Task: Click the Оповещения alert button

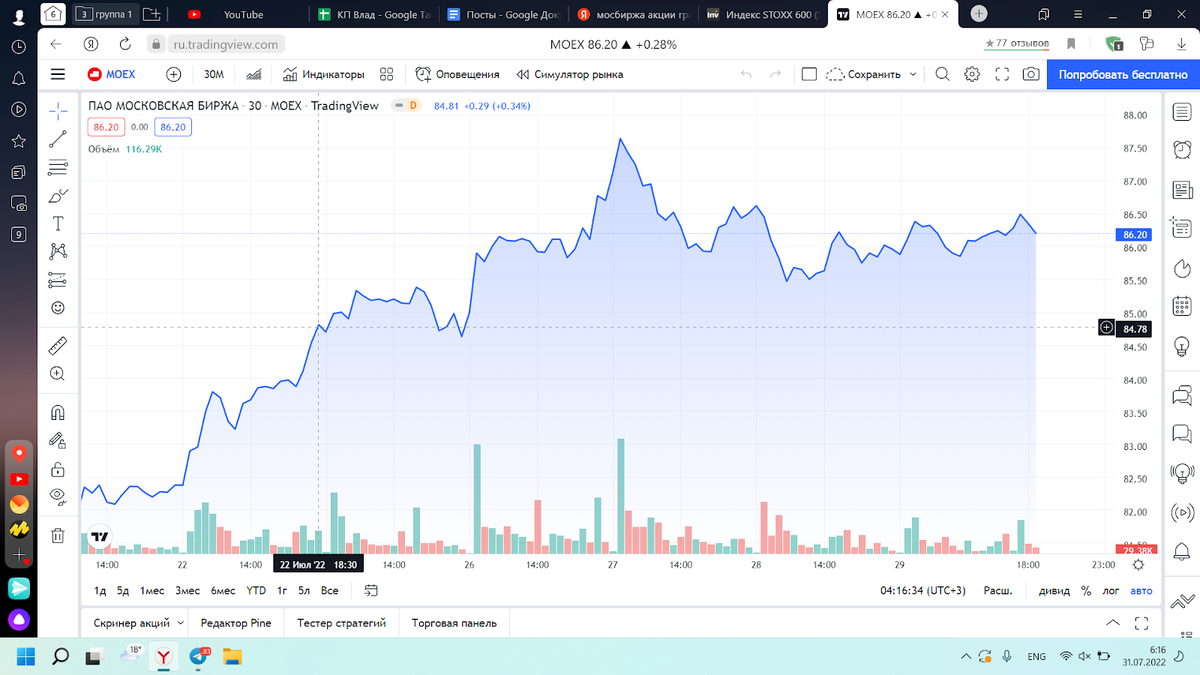Action: click(x=457, y=74)
